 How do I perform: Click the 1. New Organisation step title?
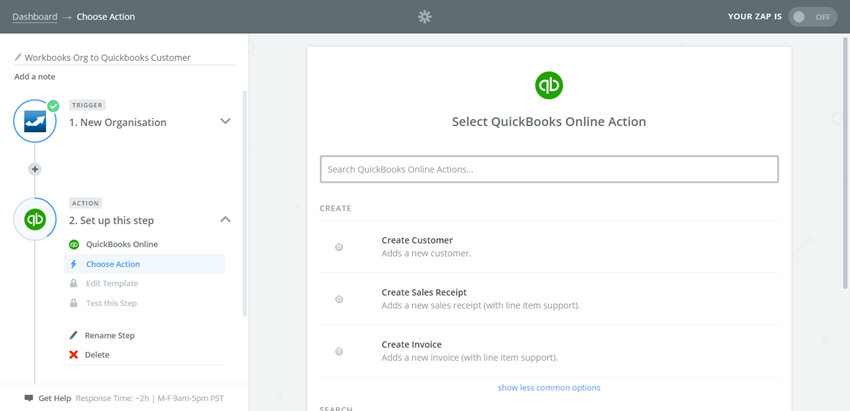click(x=118, y=123)
